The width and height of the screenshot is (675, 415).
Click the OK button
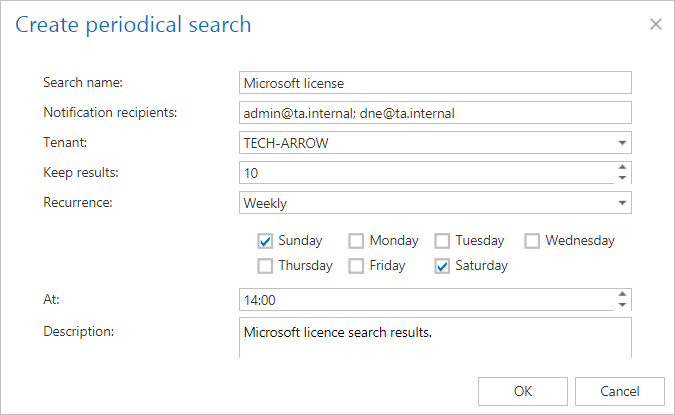523,390
